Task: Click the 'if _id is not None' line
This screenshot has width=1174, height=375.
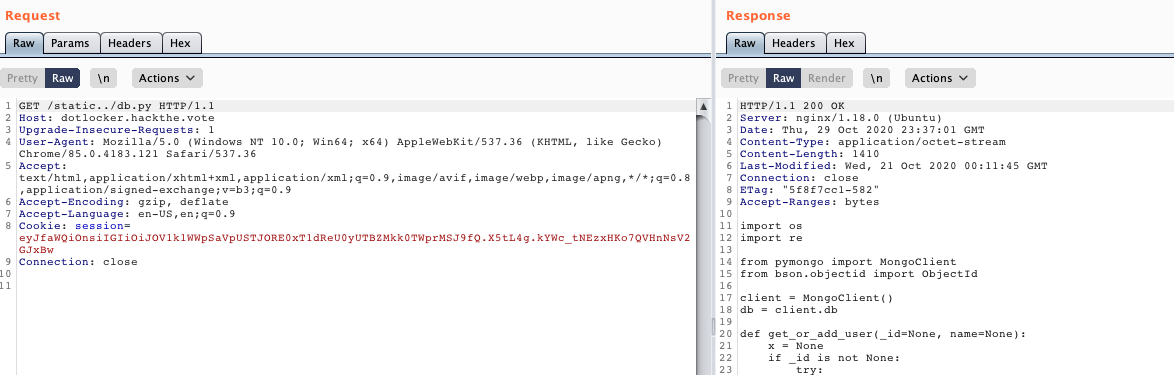Action: (834, 358)
